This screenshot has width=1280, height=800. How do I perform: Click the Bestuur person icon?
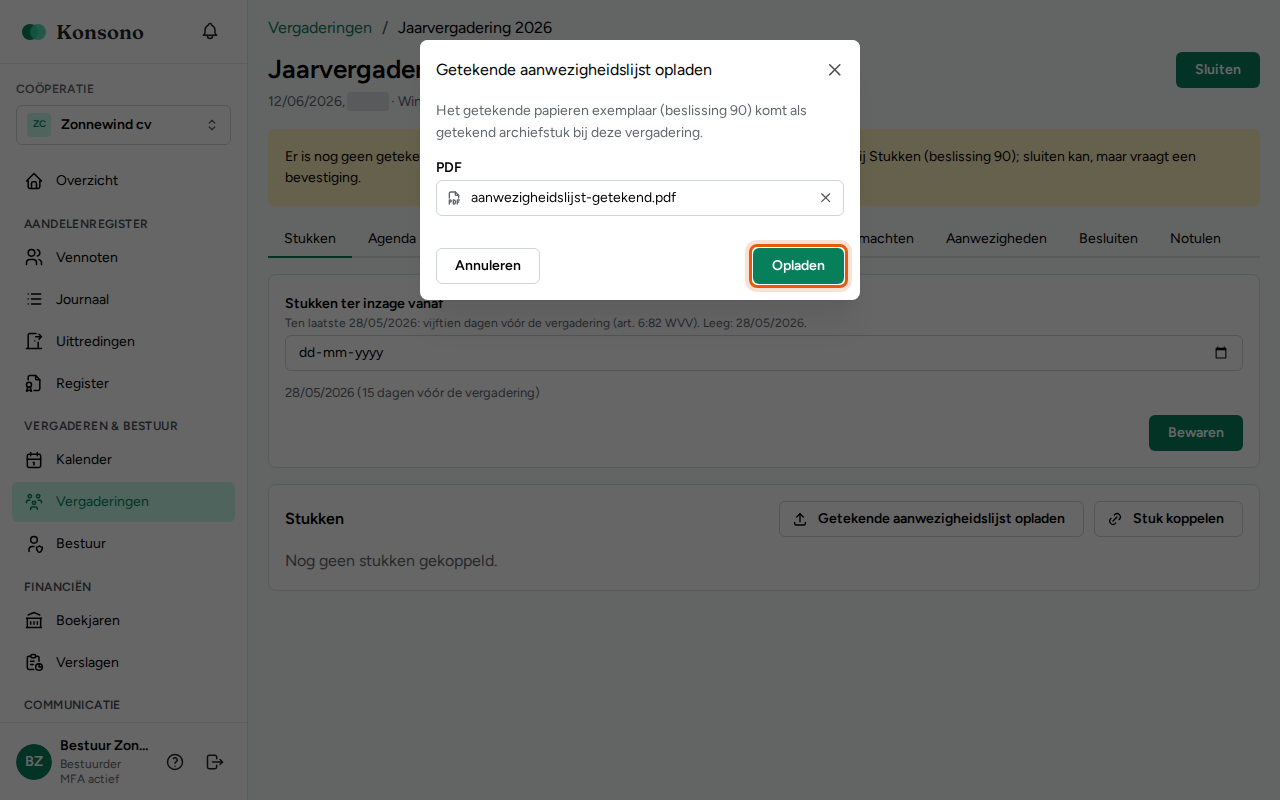pos(34,544)
